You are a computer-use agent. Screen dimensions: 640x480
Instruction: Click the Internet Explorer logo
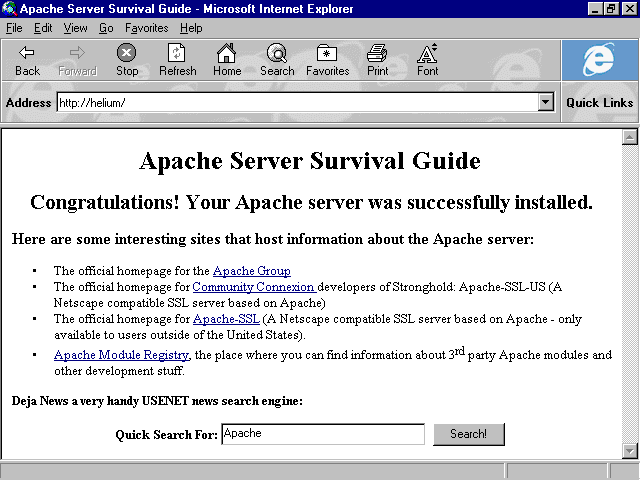pyautogui.click(x=599, y=60)
